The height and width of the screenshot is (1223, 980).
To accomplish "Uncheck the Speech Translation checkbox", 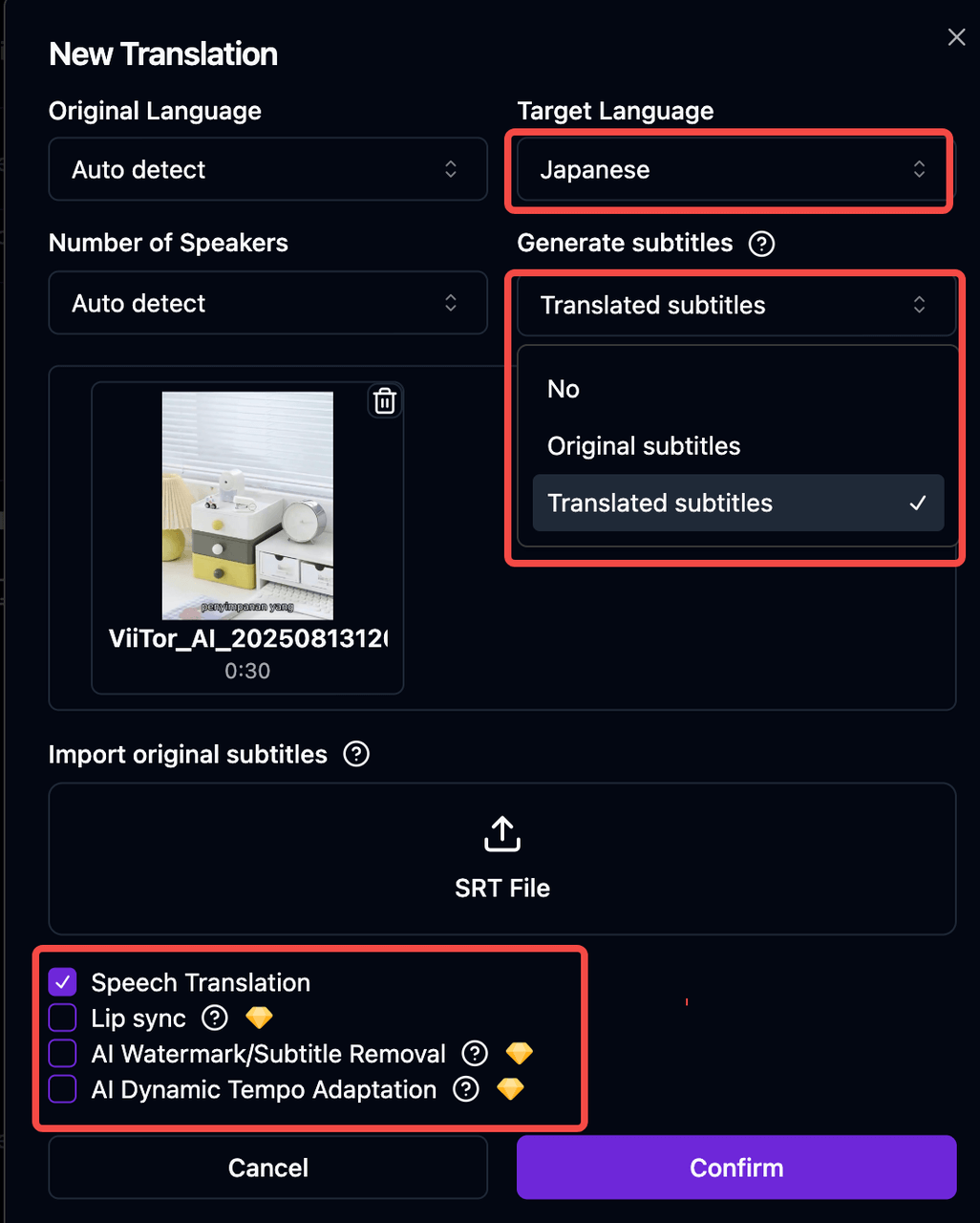I will (x=63, y=982).
